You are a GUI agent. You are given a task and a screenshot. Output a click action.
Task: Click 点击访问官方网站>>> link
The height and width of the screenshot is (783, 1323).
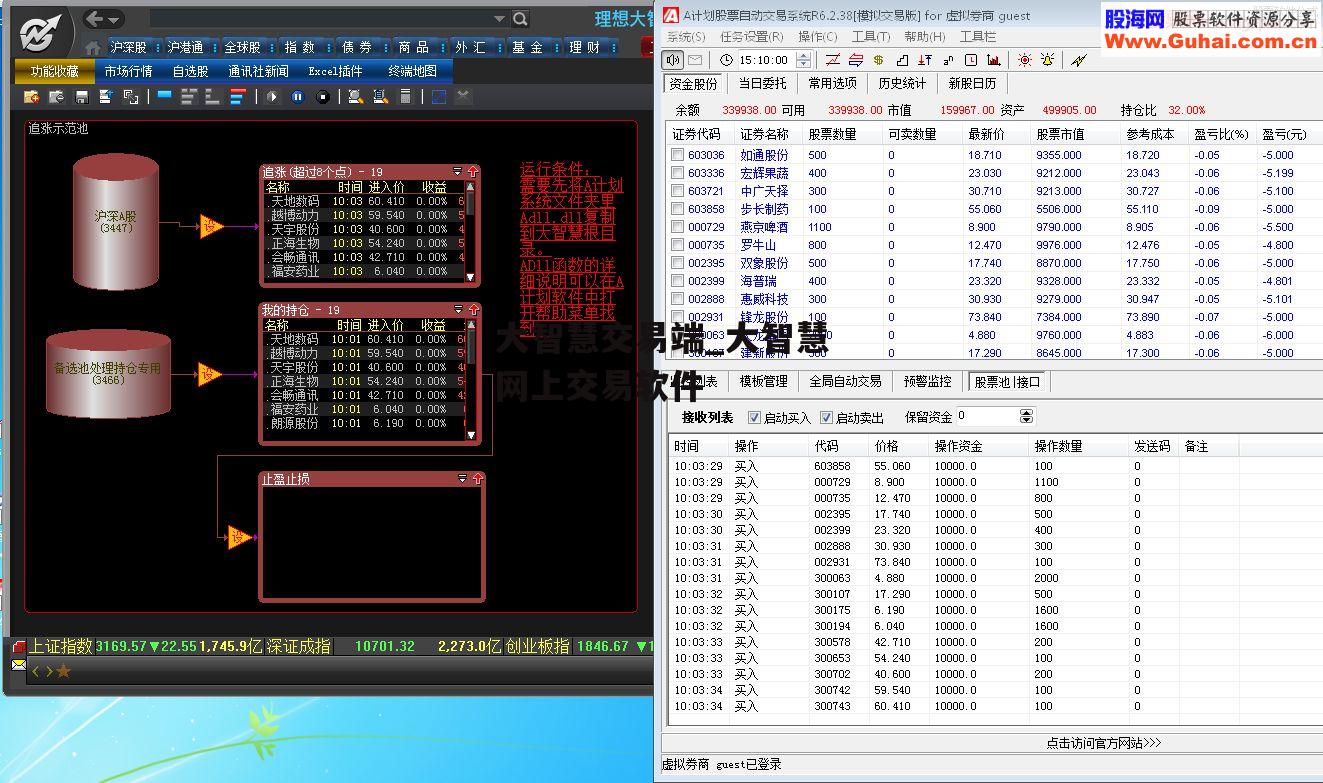pos(1103,743)
